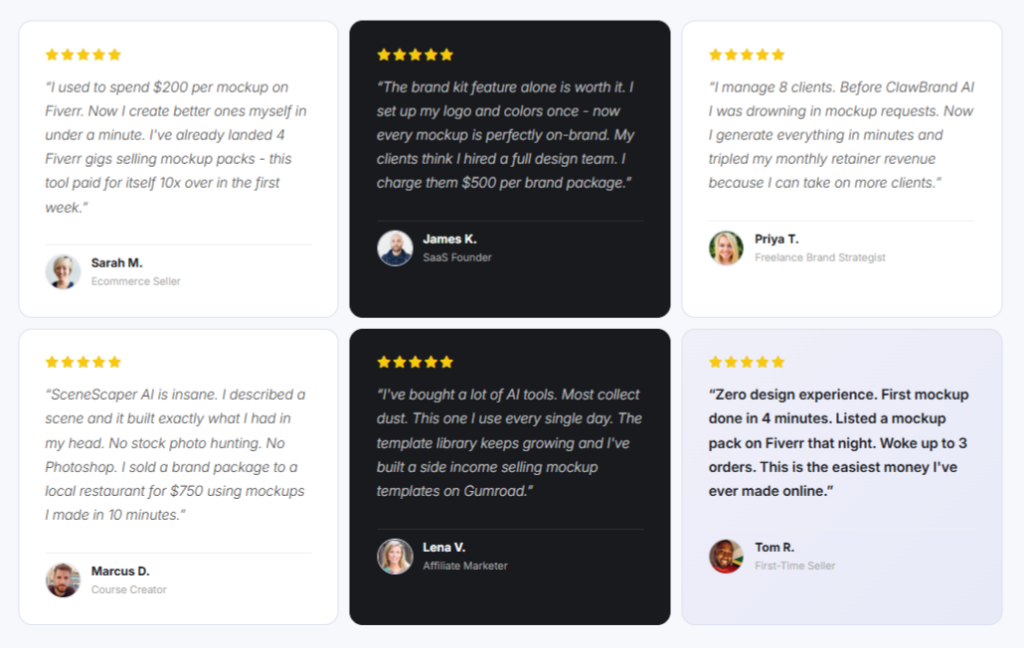Click the Priya T. reviewer name

(777, 239)
